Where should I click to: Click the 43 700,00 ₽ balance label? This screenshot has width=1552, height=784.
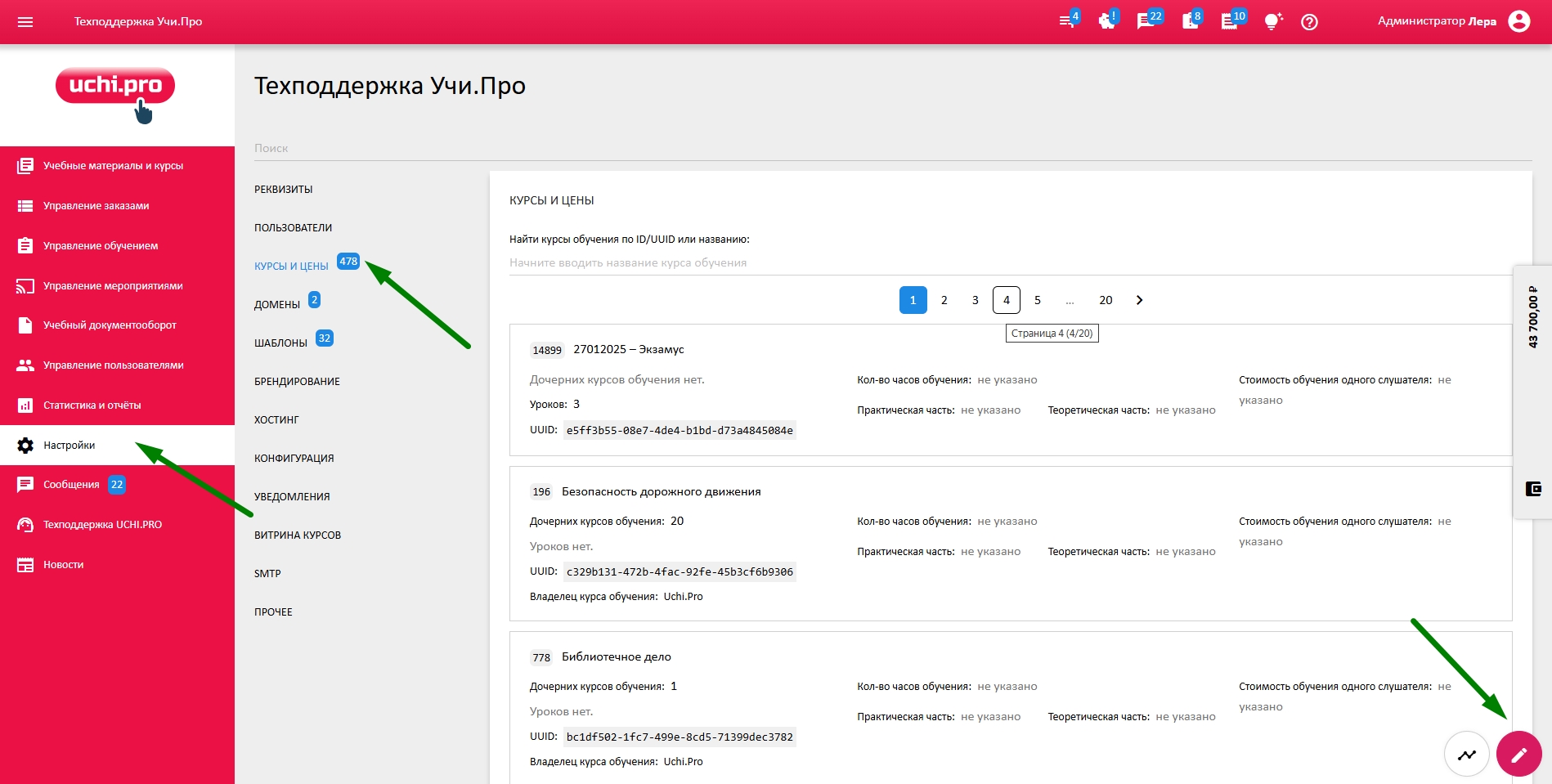1533,316
